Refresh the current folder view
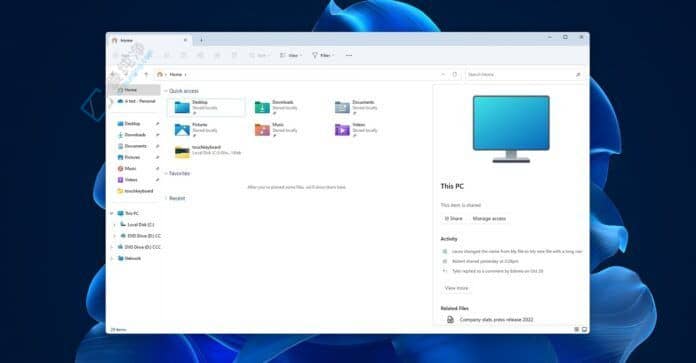This screenshot has width=696, height=363. click(x=455, y=75)
